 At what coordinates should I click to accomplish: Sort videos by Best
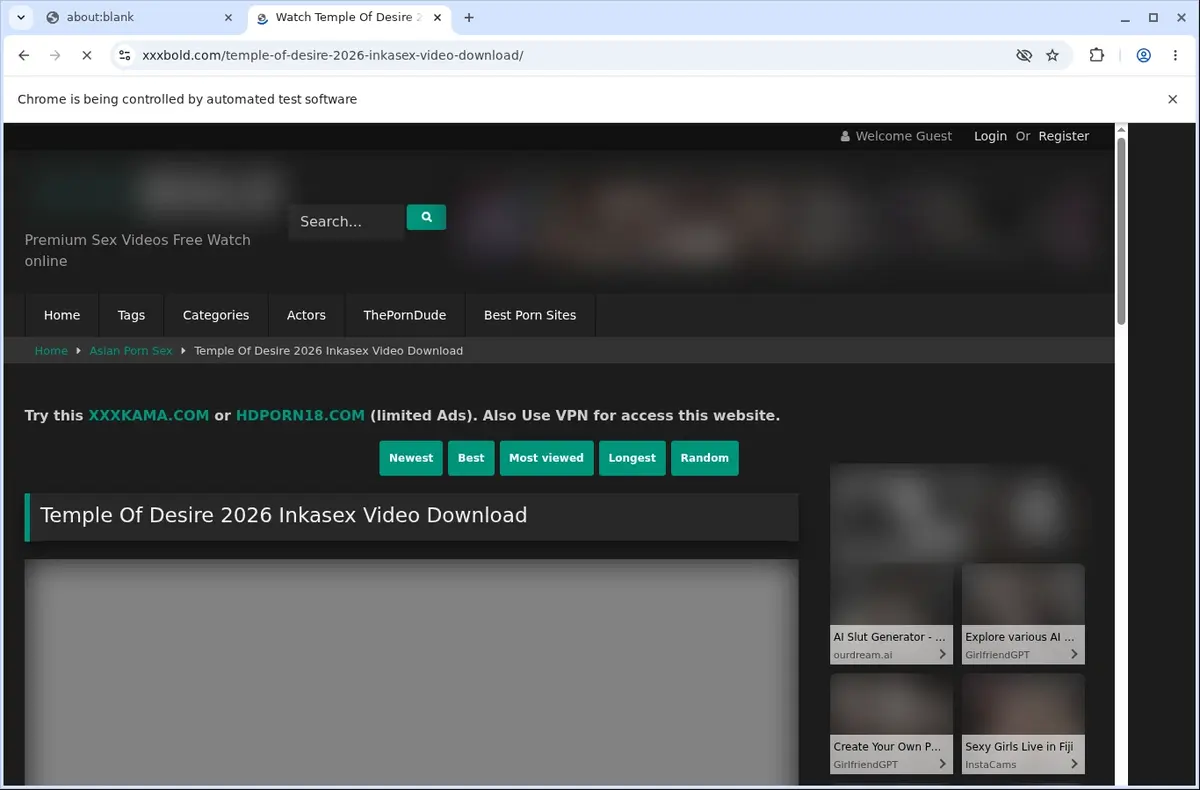[471, 458]
